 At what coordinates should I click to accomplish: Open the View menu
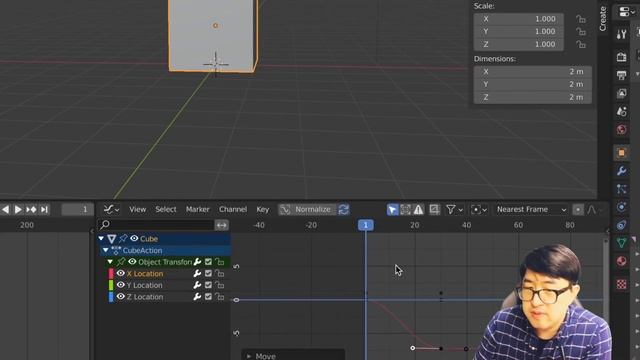[138, 209]
